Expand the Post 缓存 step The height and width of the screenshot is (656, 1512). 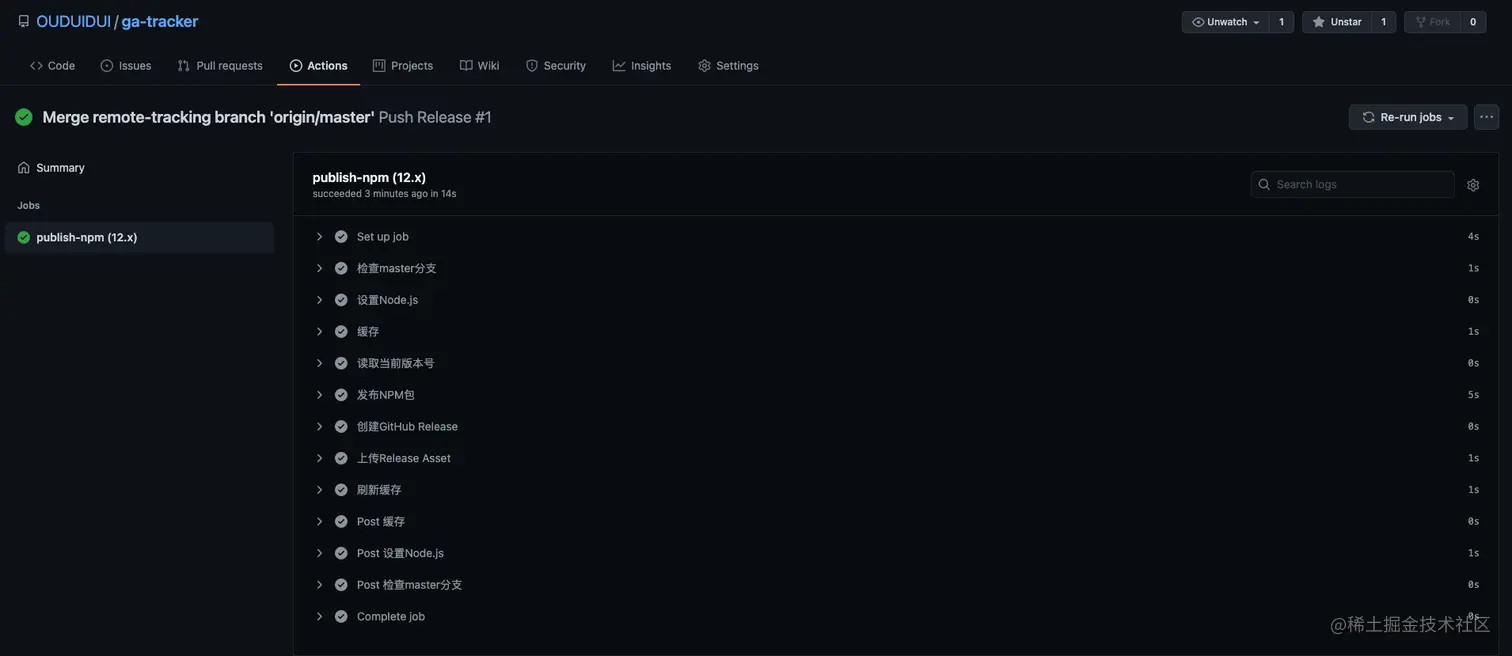coord(320,522)
